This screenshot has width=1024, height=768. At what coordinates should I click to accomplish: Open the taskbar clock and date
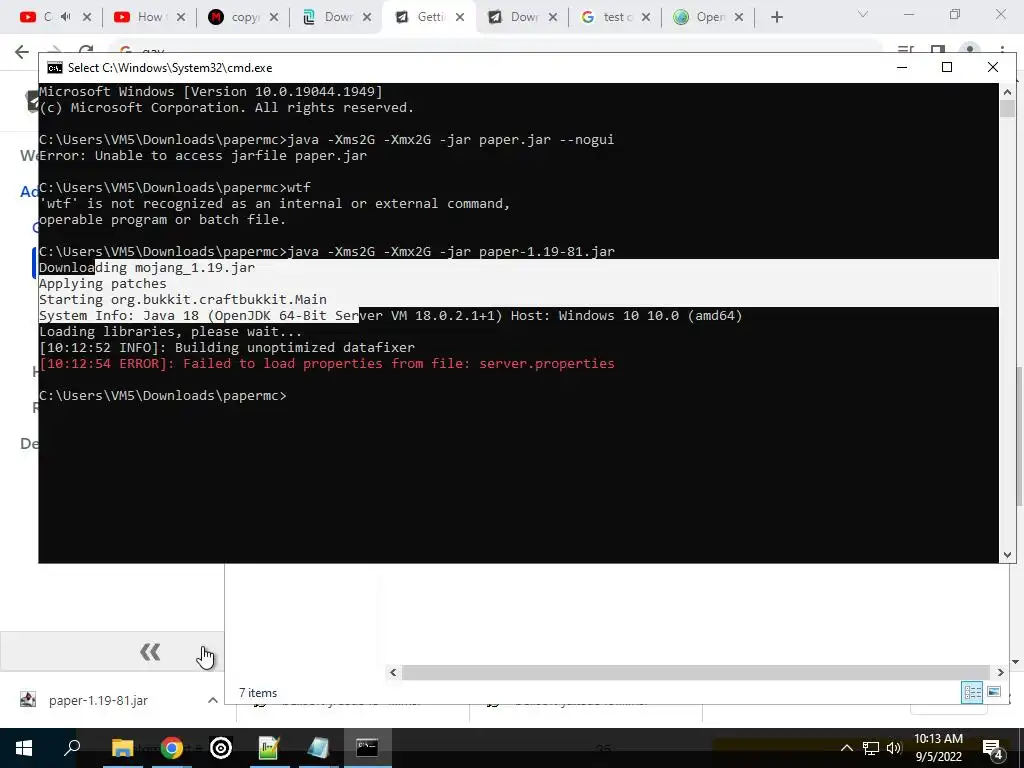pyautogui.click(x=938, y=748)
